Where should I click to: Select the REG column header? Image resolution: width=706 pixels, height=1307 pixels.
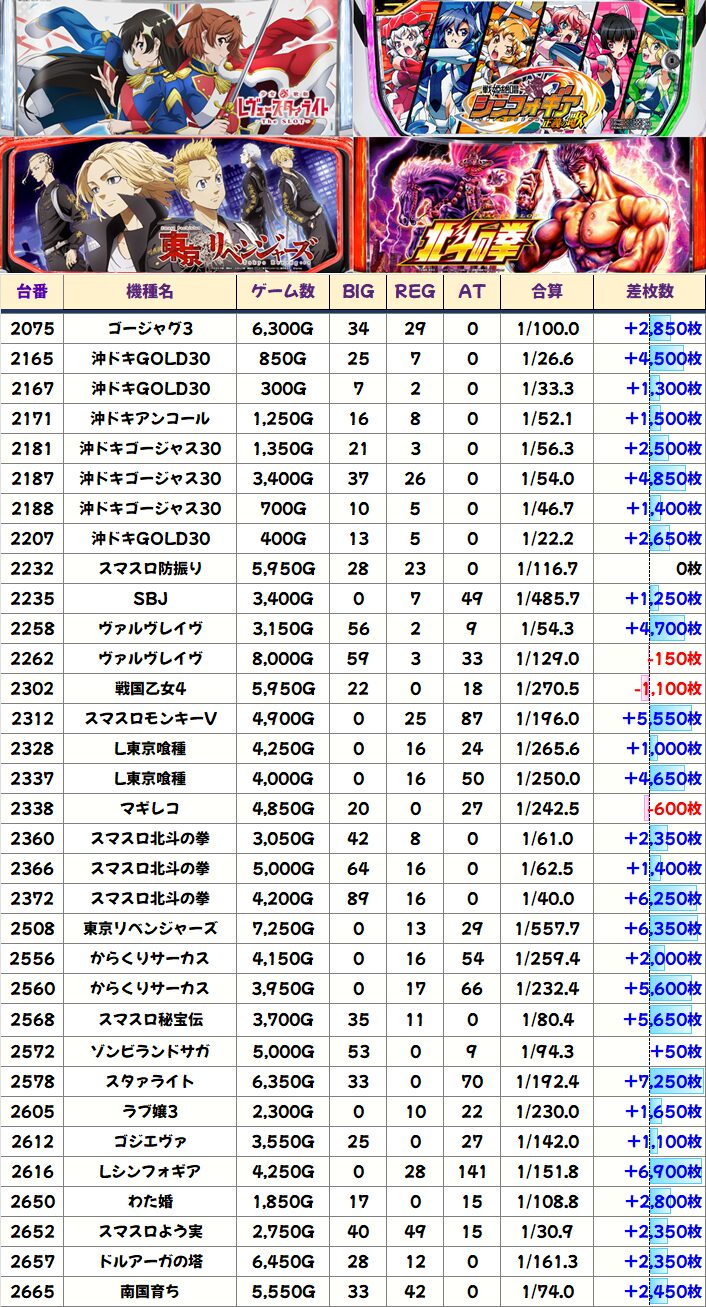(x=415, y=291)
